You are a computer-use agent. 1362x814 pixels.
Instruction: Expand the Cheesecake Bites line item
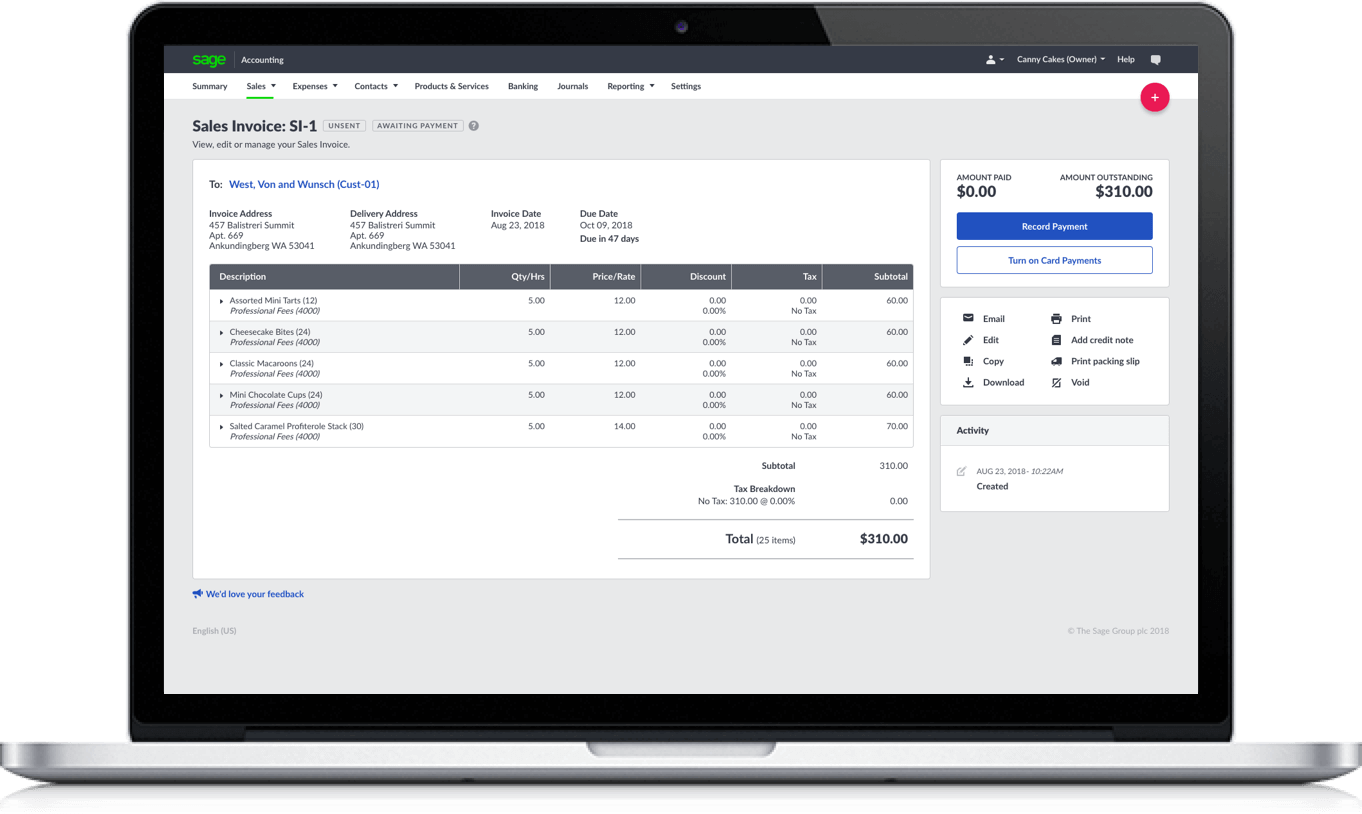click(222, 332)
